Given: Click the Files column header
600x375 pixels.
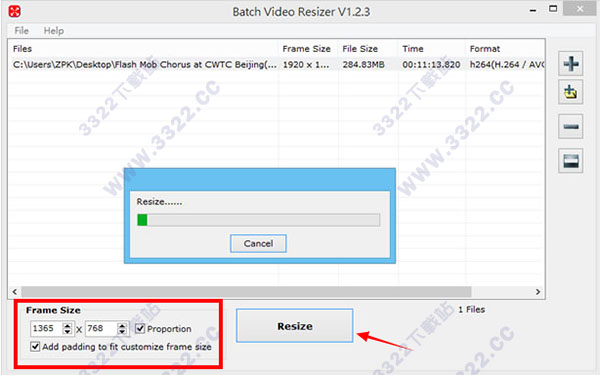Looking at the screenshot, I should pyautogui.click(x=22, y=49).
